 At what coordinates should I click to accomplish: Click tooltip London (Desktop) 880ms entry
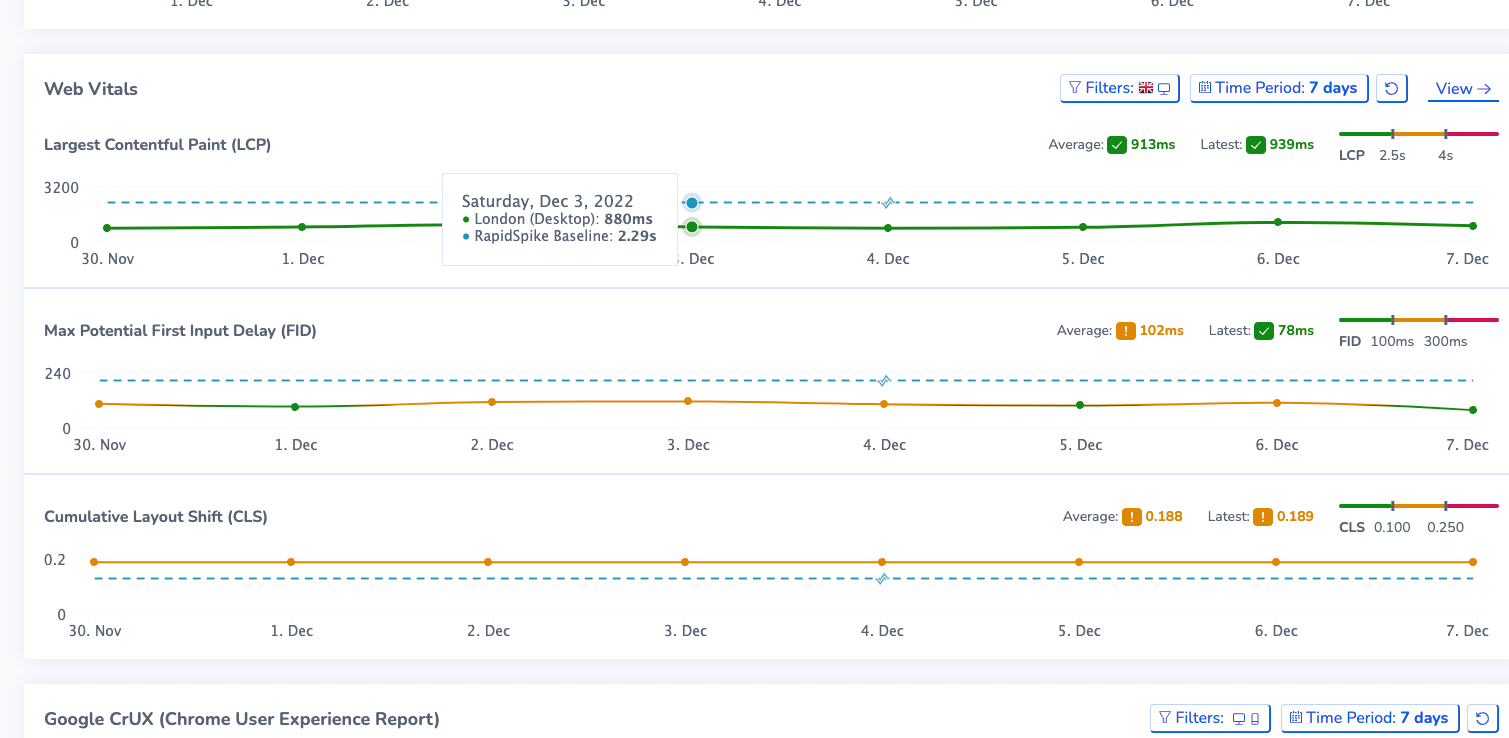tap(558, 219)
